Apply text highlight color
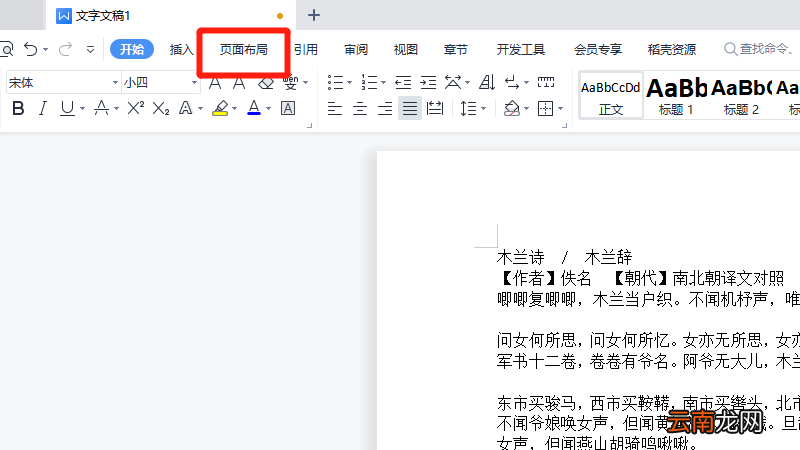 point(220,108)
